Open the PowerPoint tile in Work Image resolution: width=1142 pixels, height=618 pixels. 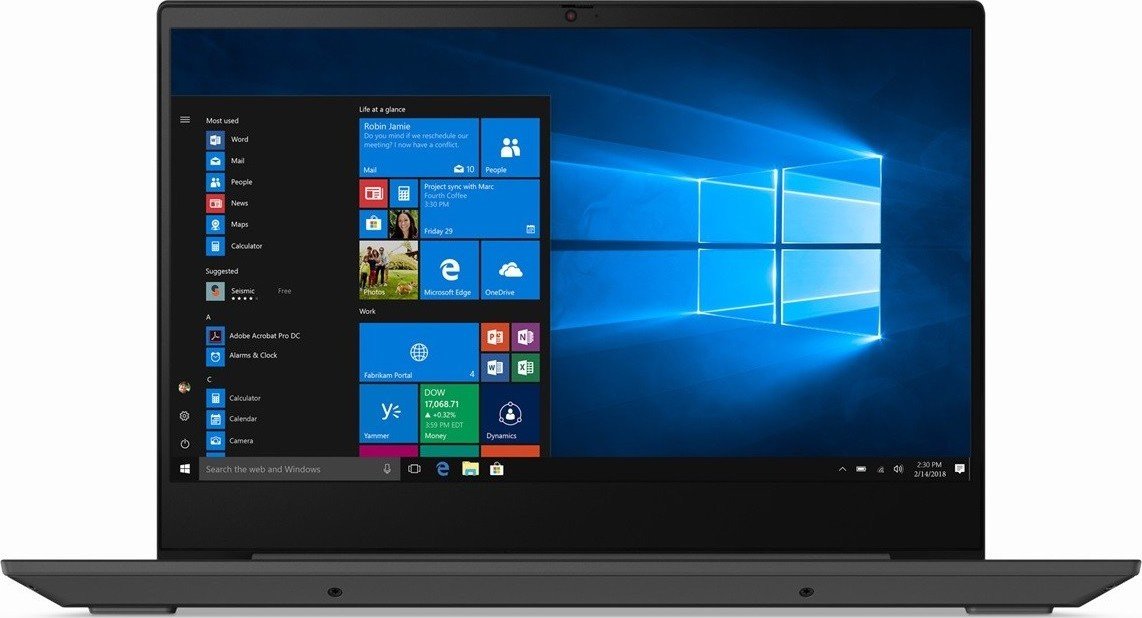495,337
